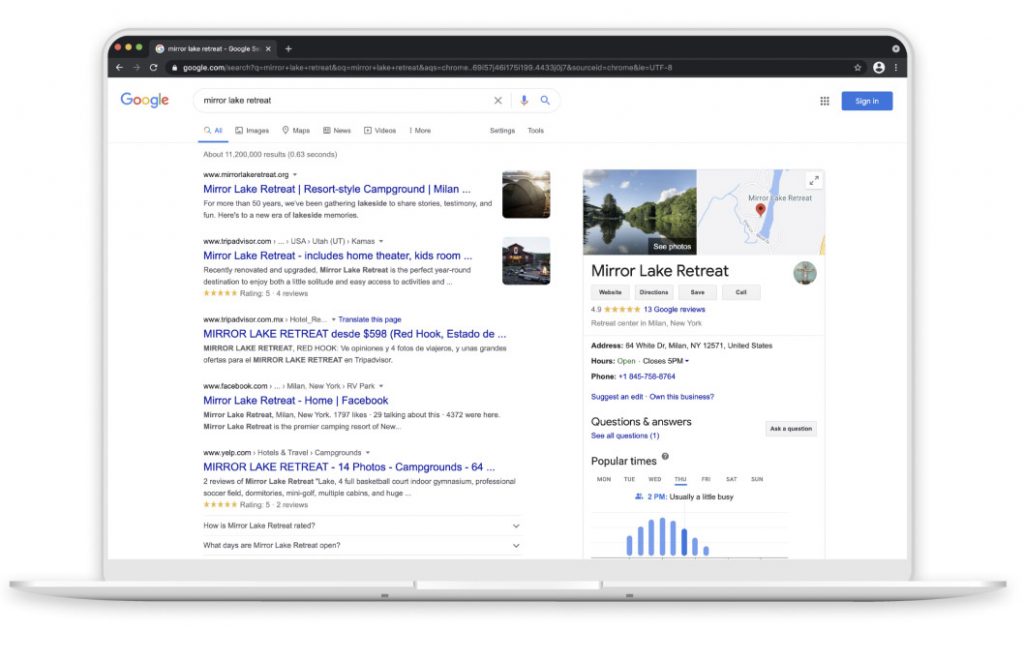Viewport: 1024px width, 662px height.
Task: Click the address bar URL
Action: pyautogui.click(x=427, y=67)
